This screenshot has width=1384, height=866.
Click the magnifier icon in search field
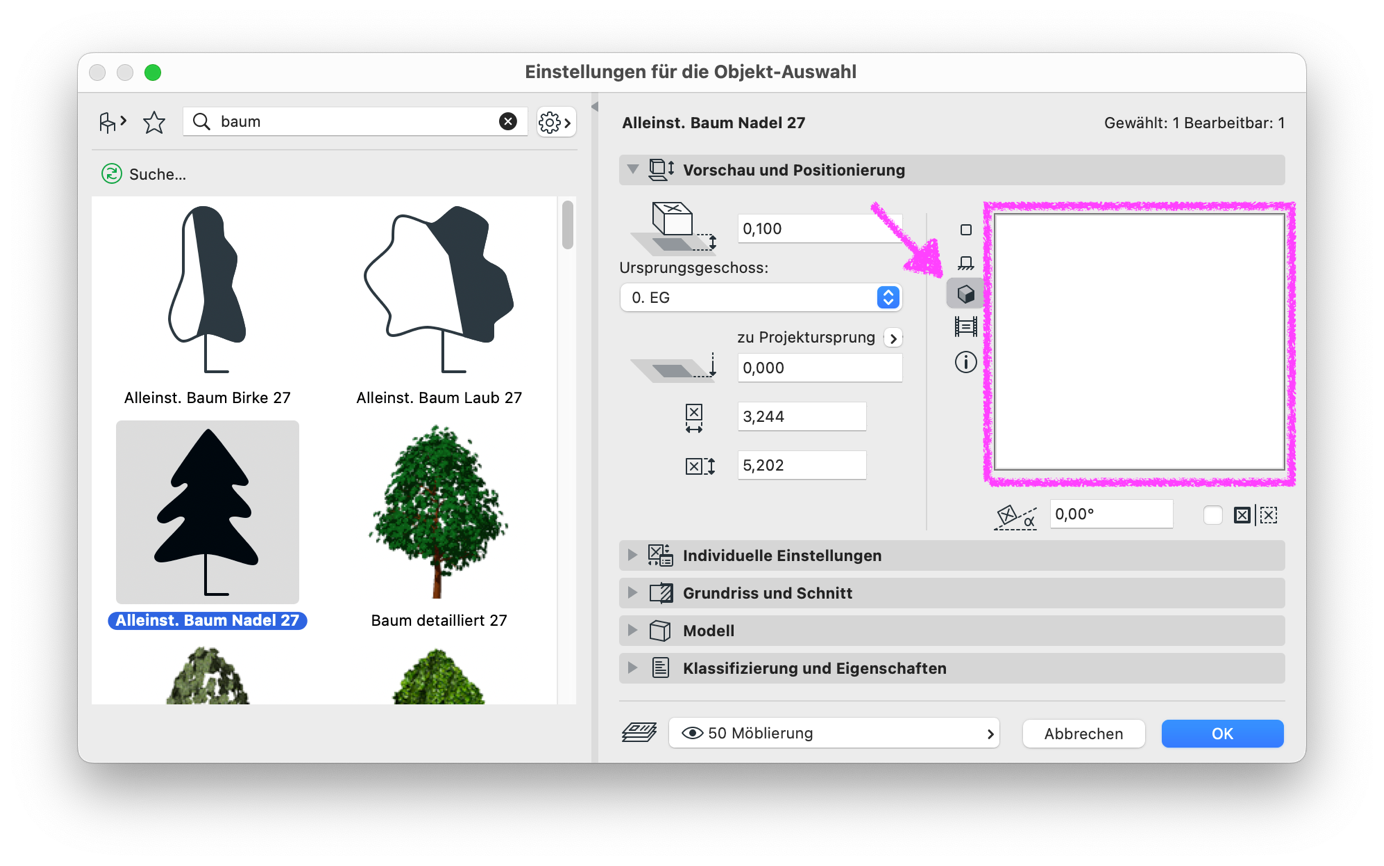pos(201,122)
